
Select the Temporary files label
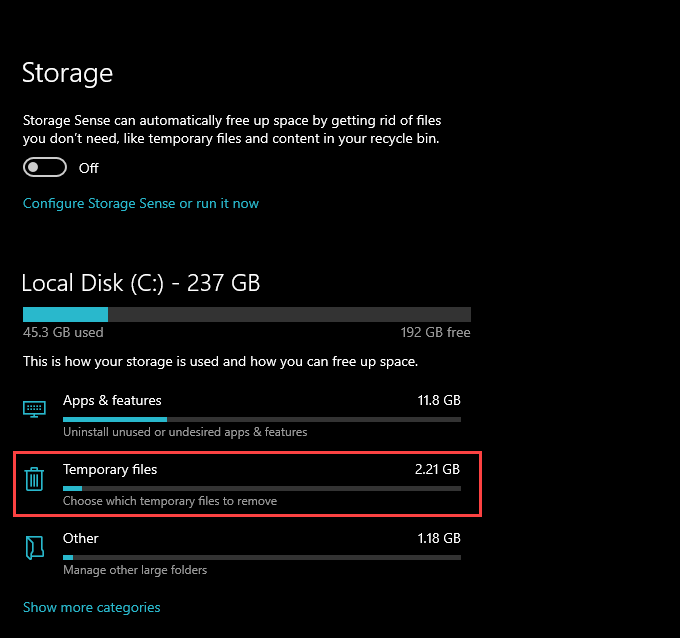click(x=110, y=469)
